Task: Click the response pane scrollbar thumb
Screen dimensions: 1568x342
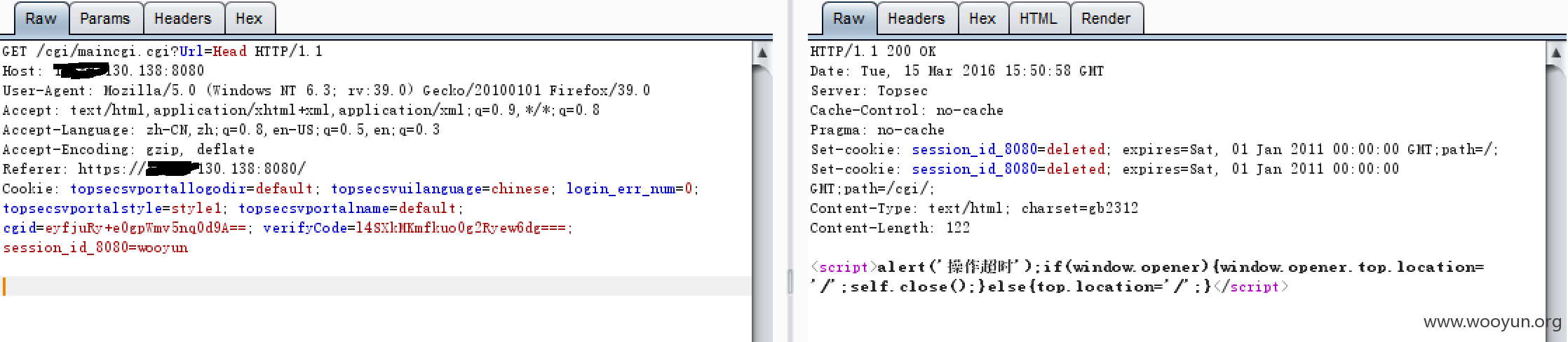Action: (x=1556, y=202)
